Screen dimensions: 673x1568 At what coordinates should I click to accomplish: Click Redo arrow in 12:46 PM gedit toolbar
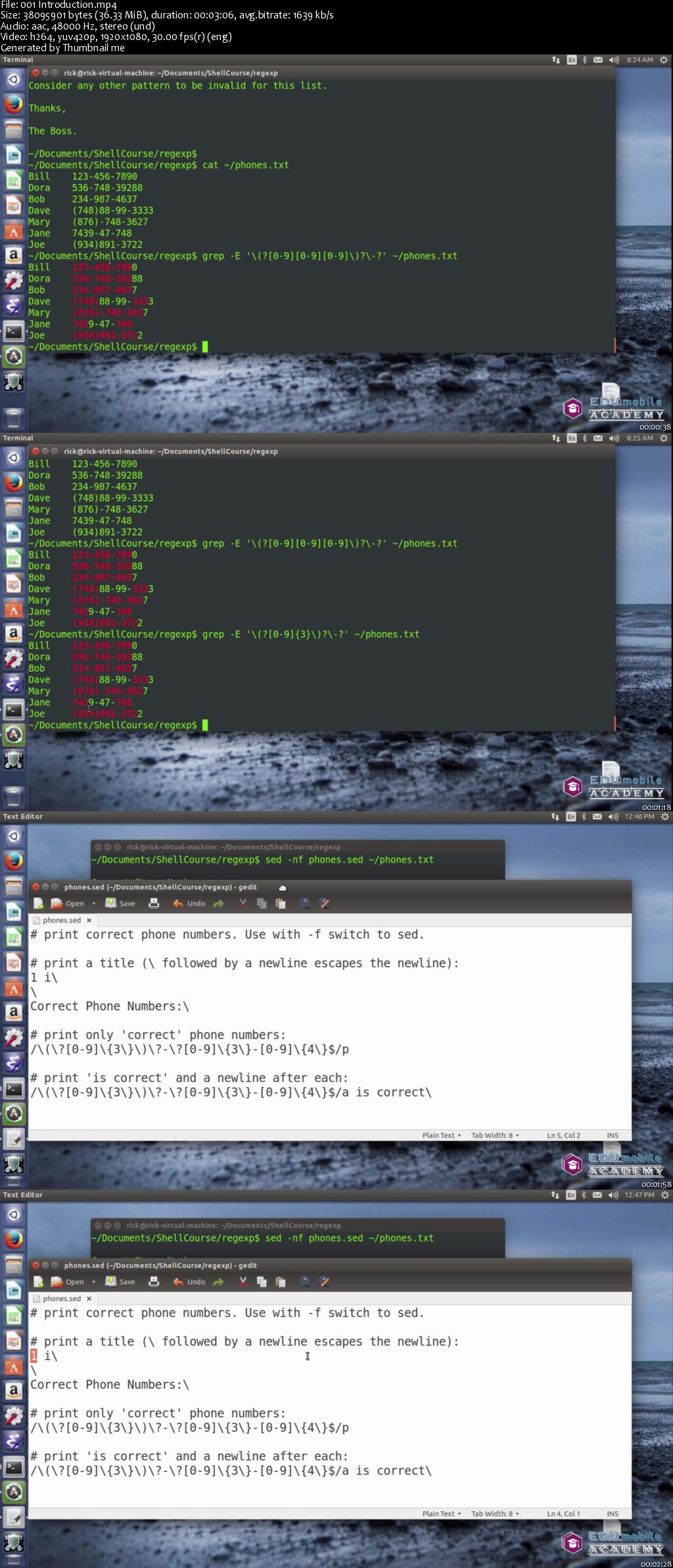pos(218,903)
